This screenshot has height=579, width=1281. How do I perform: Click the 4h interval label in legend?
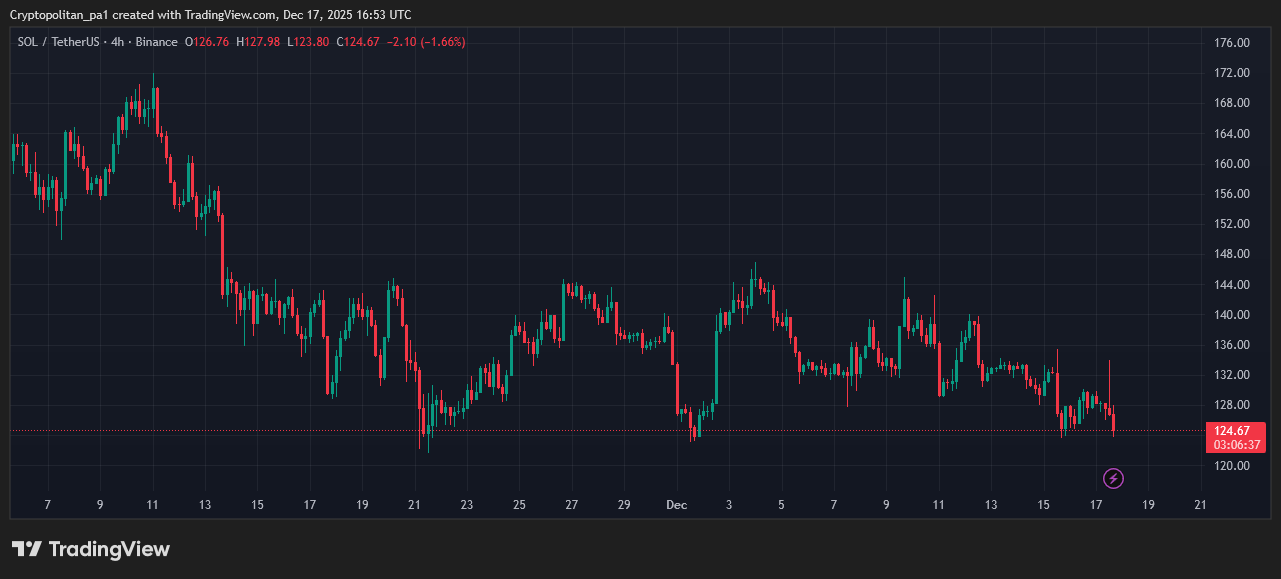pos(118,42)
